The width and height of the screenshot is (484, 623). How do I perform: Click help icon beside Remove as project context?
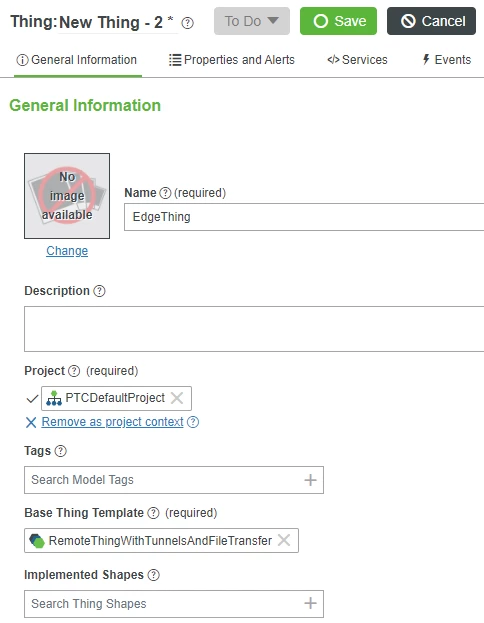point(193,422)
